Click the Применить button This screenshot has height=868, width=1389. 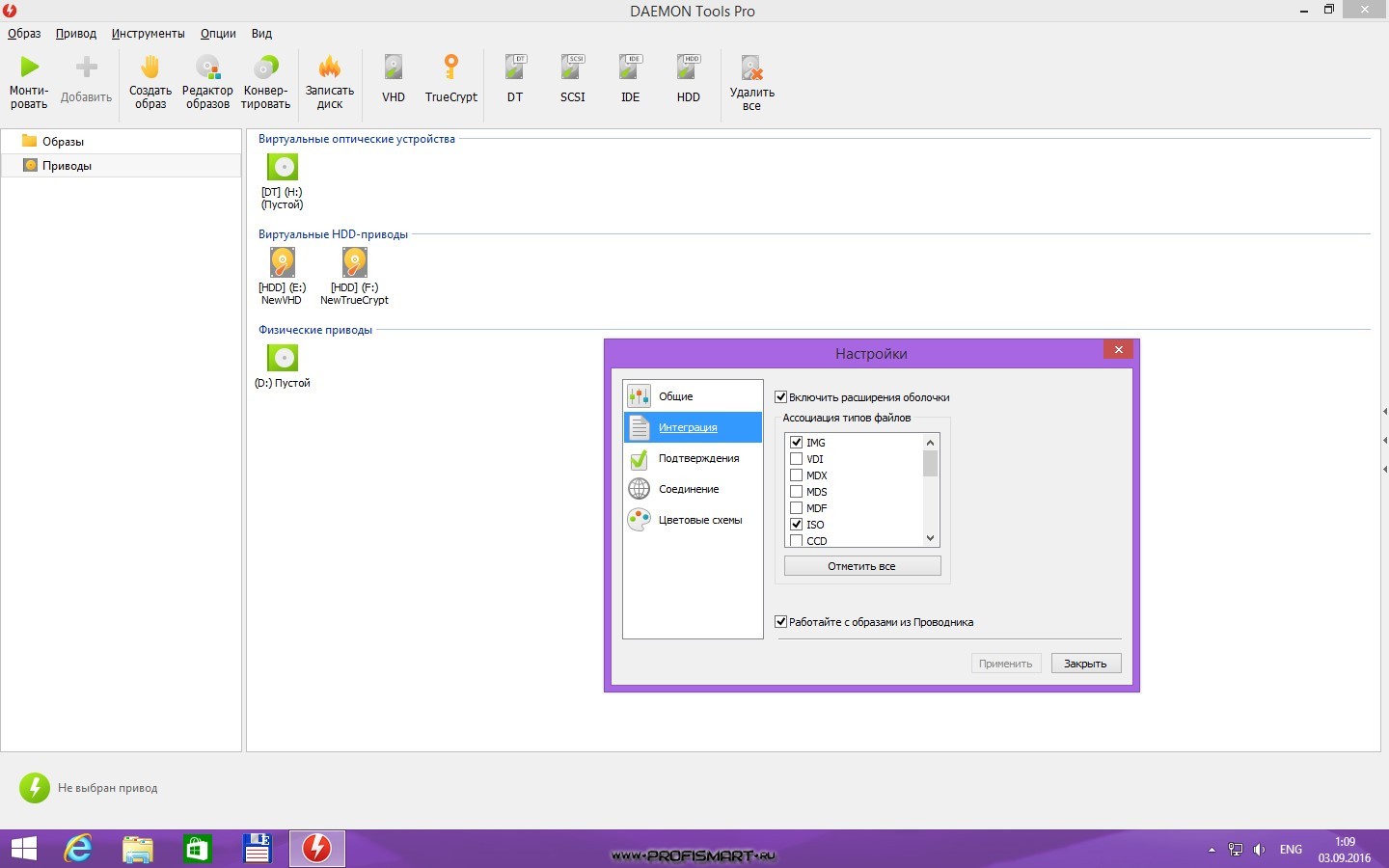click(x=1006, y=664)
